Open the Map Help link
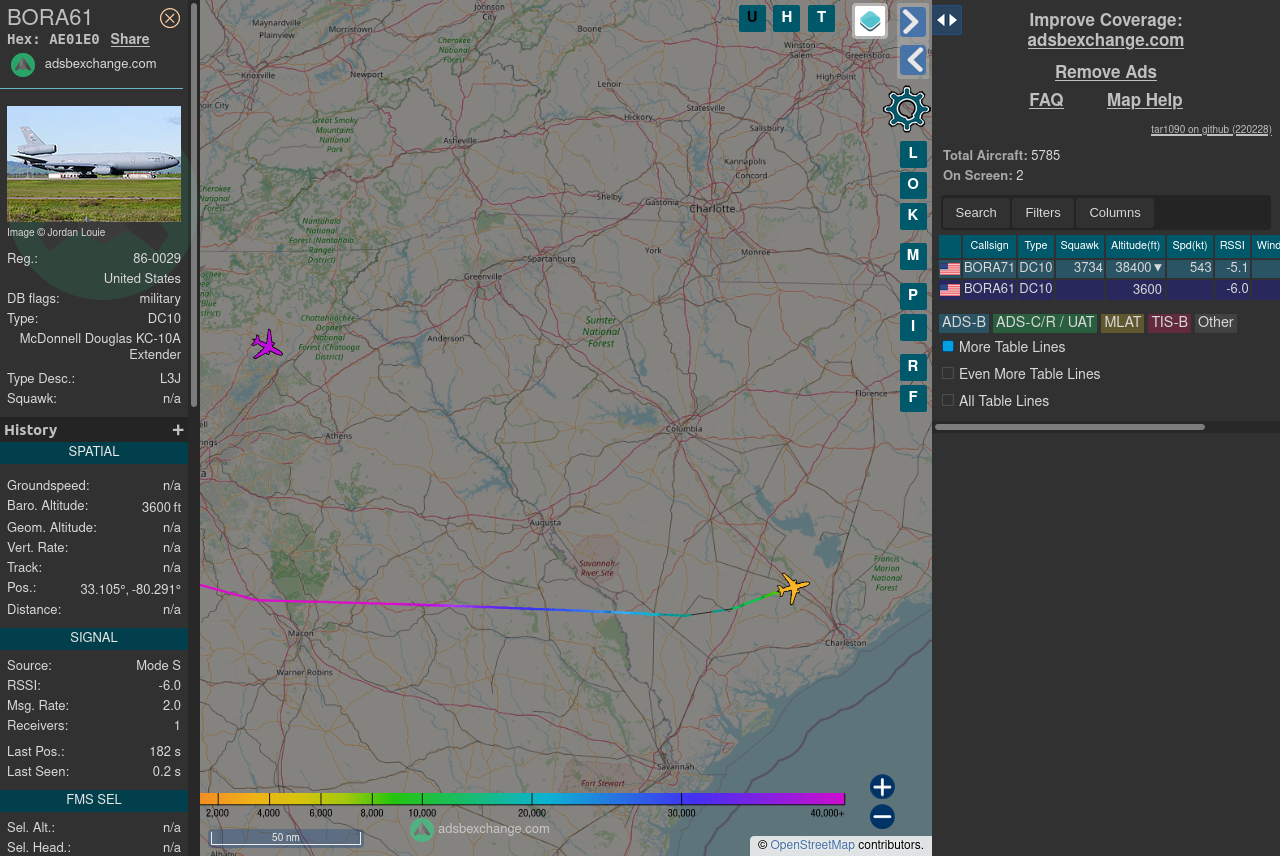 coord(1145,100)
